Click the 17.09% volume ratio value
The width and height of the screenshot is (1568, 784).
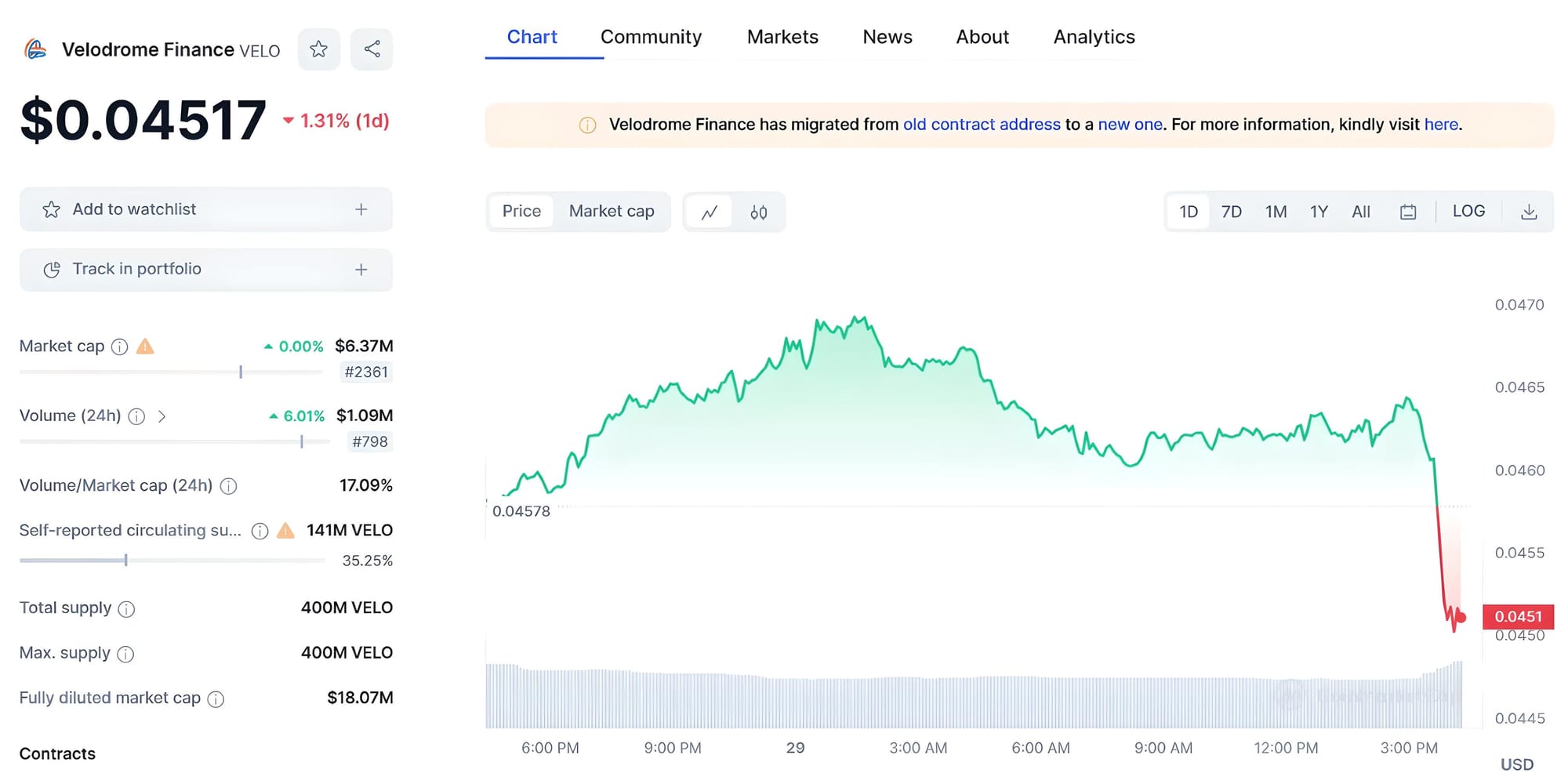click(365, 485)
